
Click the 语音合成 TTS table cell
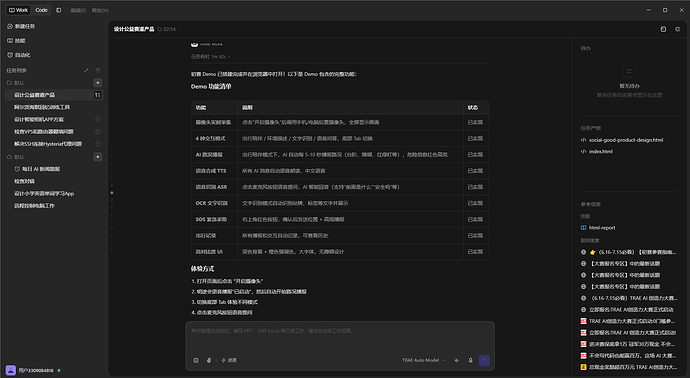tap(214, 171)
